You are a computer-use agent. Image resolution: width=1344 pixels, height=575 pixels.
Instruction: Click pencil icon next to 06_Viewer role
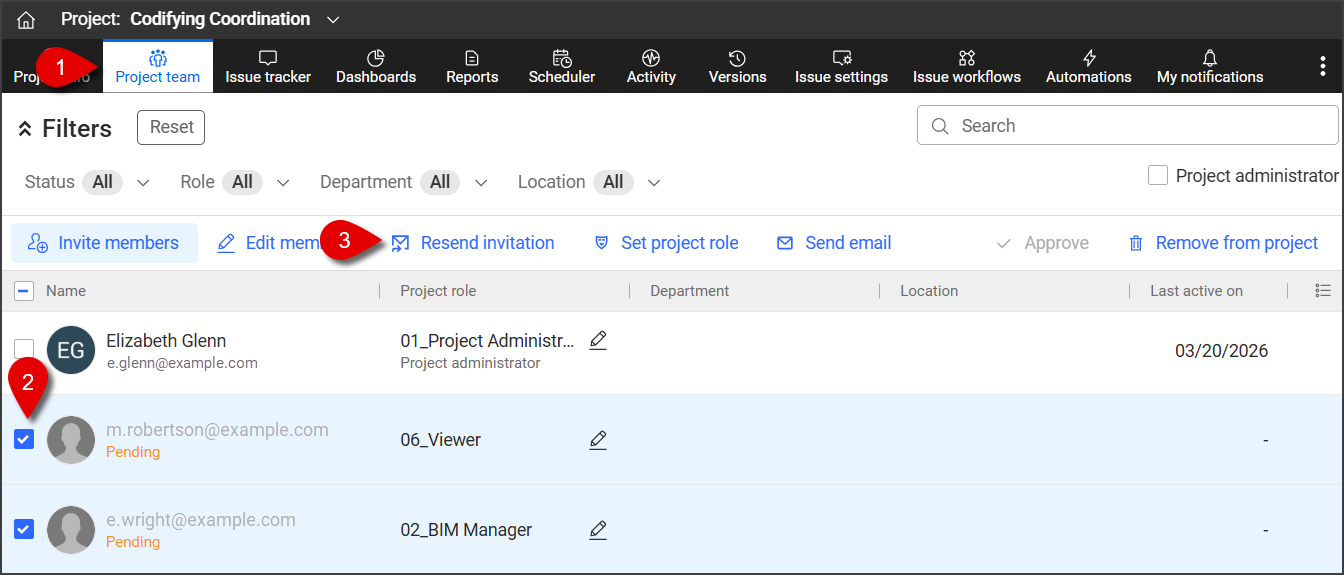pyautogui.click(x=598, y=440)
